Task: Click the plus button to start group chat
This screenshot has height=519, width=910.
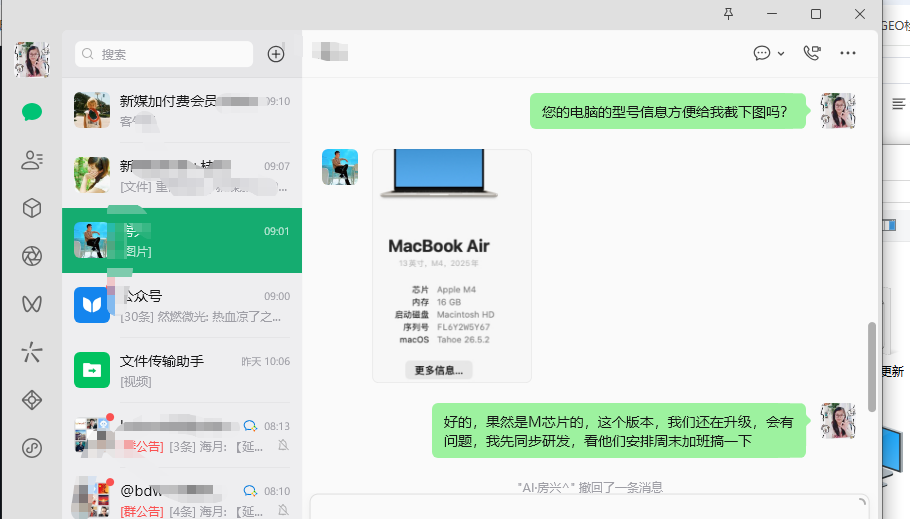Action: tap(276, 54)
